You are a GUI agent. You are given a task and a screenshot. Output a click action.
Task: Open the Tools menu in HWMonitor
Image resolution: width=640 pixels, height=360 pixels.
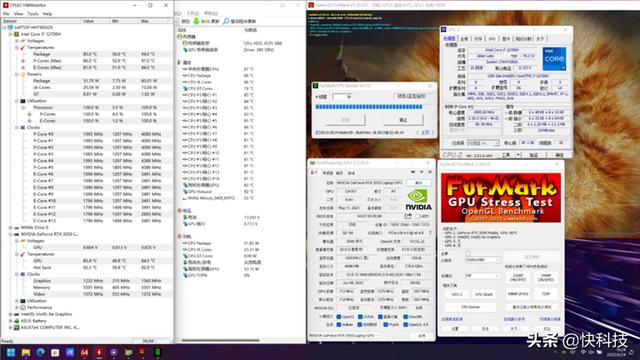click(33, 13)
